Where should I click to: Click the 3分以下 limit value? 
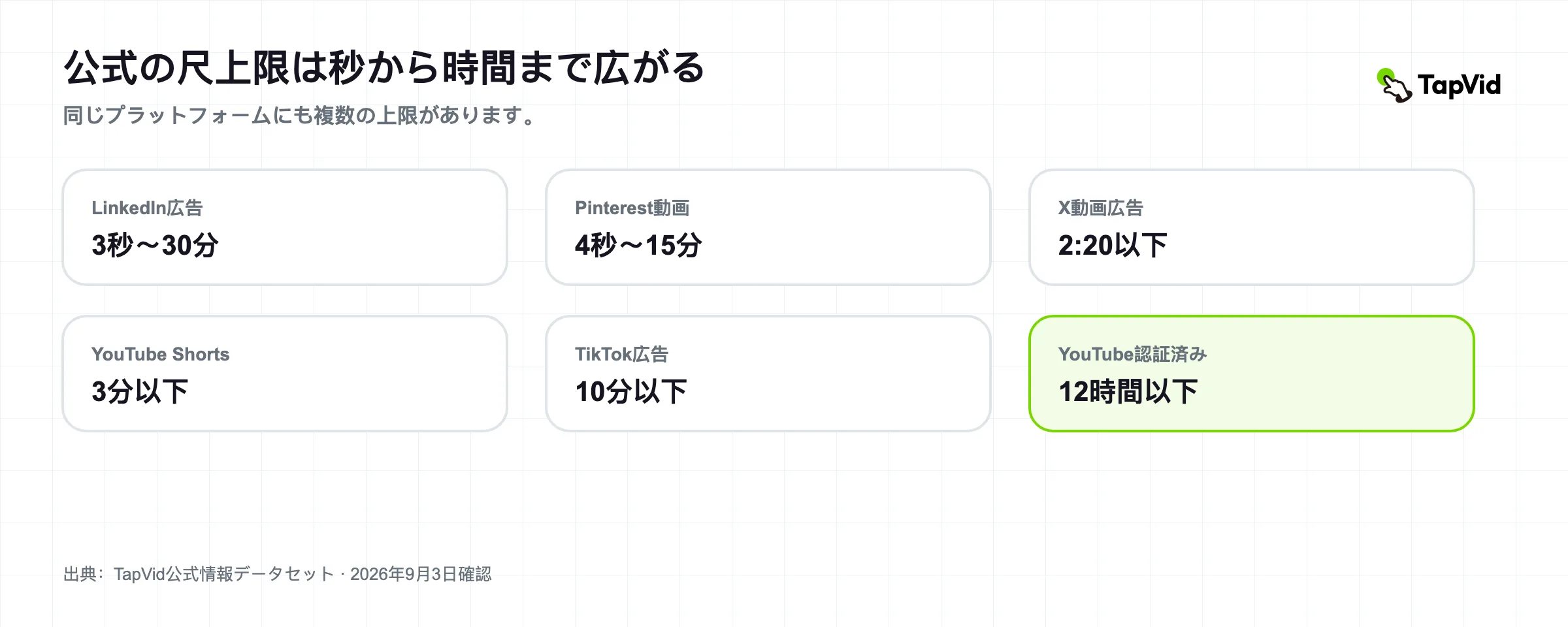[140, 392]
